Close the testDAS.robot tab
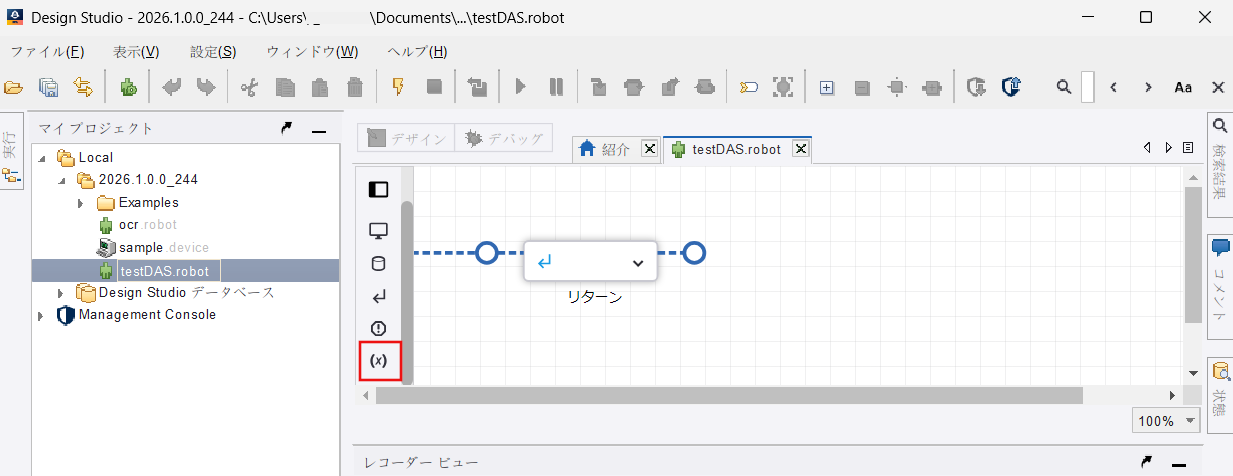The image size is (1233, 476). [x=800, y=149]
